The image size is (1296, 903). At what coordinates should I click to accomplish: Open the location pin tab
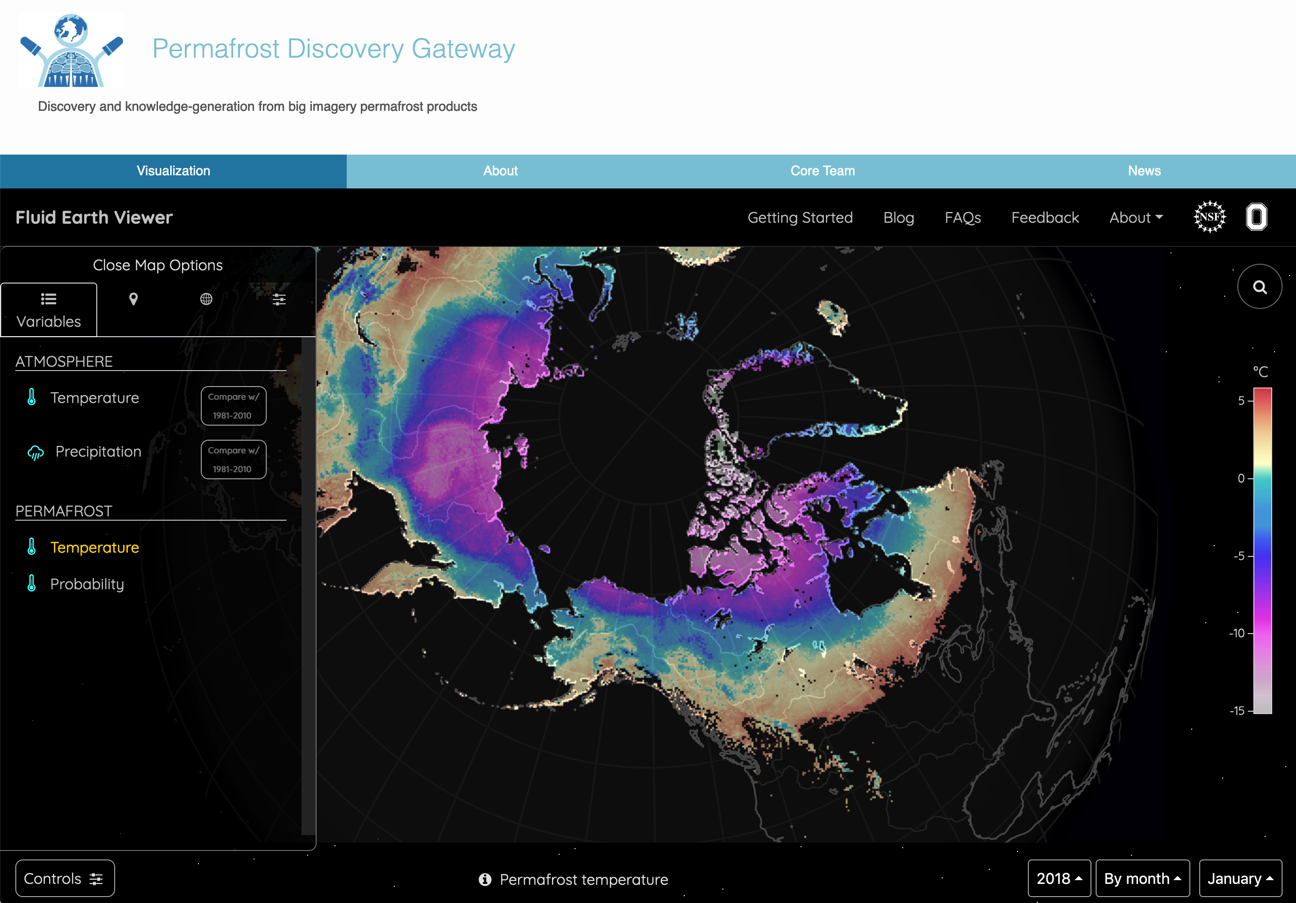133,299
